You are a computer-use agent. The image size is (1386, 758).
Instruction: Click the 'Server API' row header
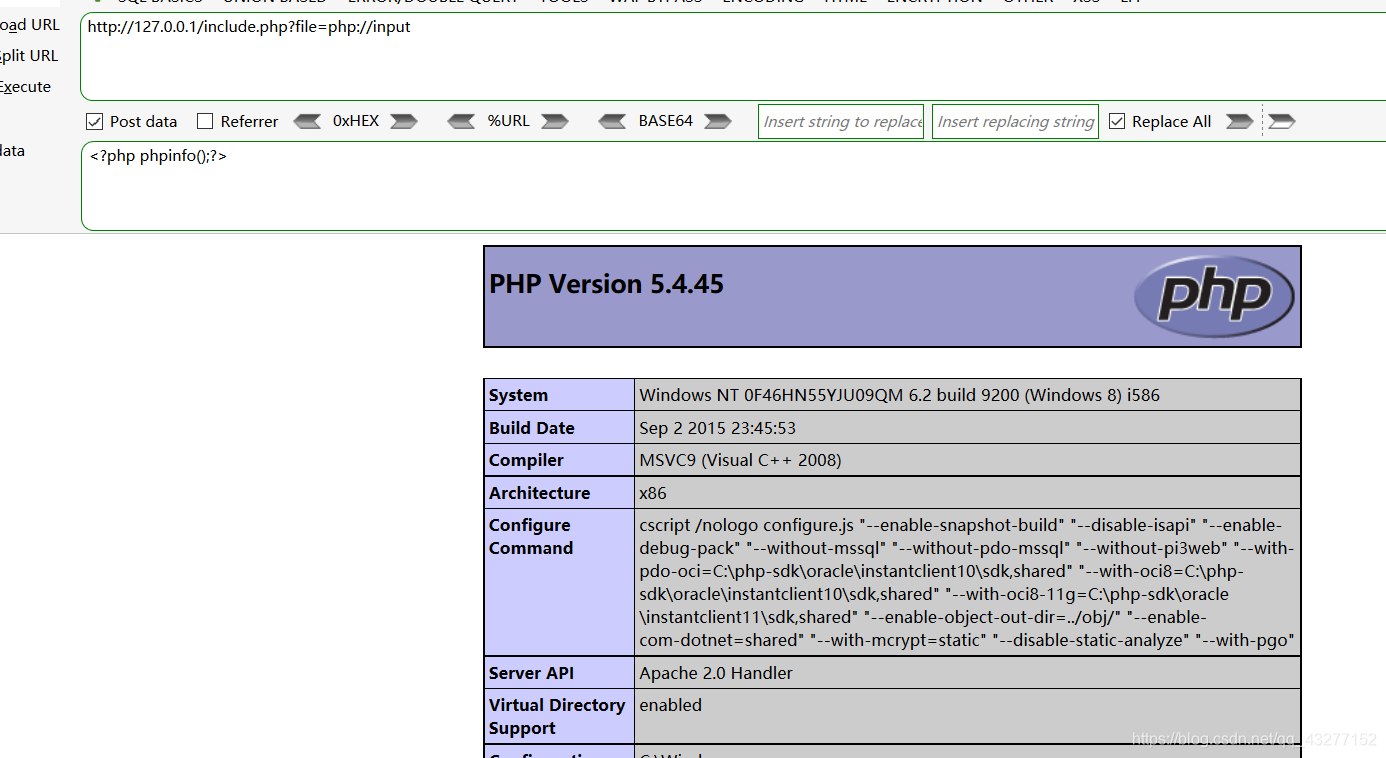(559, 673)
